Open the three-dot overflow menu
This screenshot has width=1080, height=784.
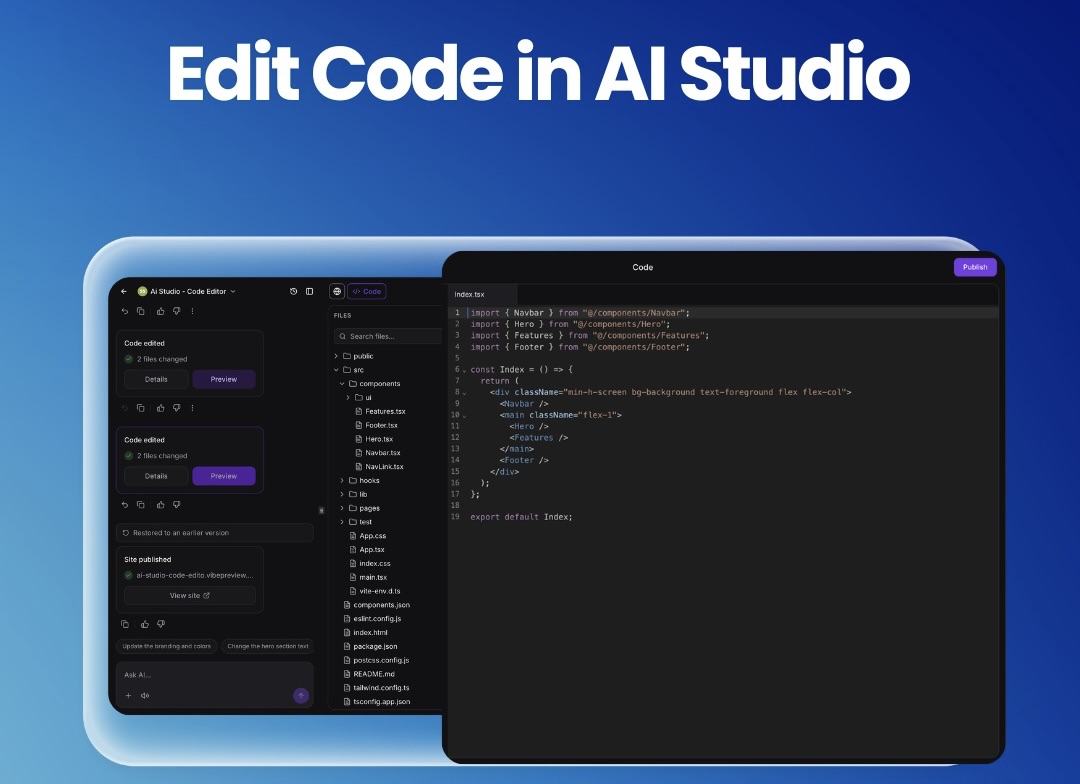192,409
